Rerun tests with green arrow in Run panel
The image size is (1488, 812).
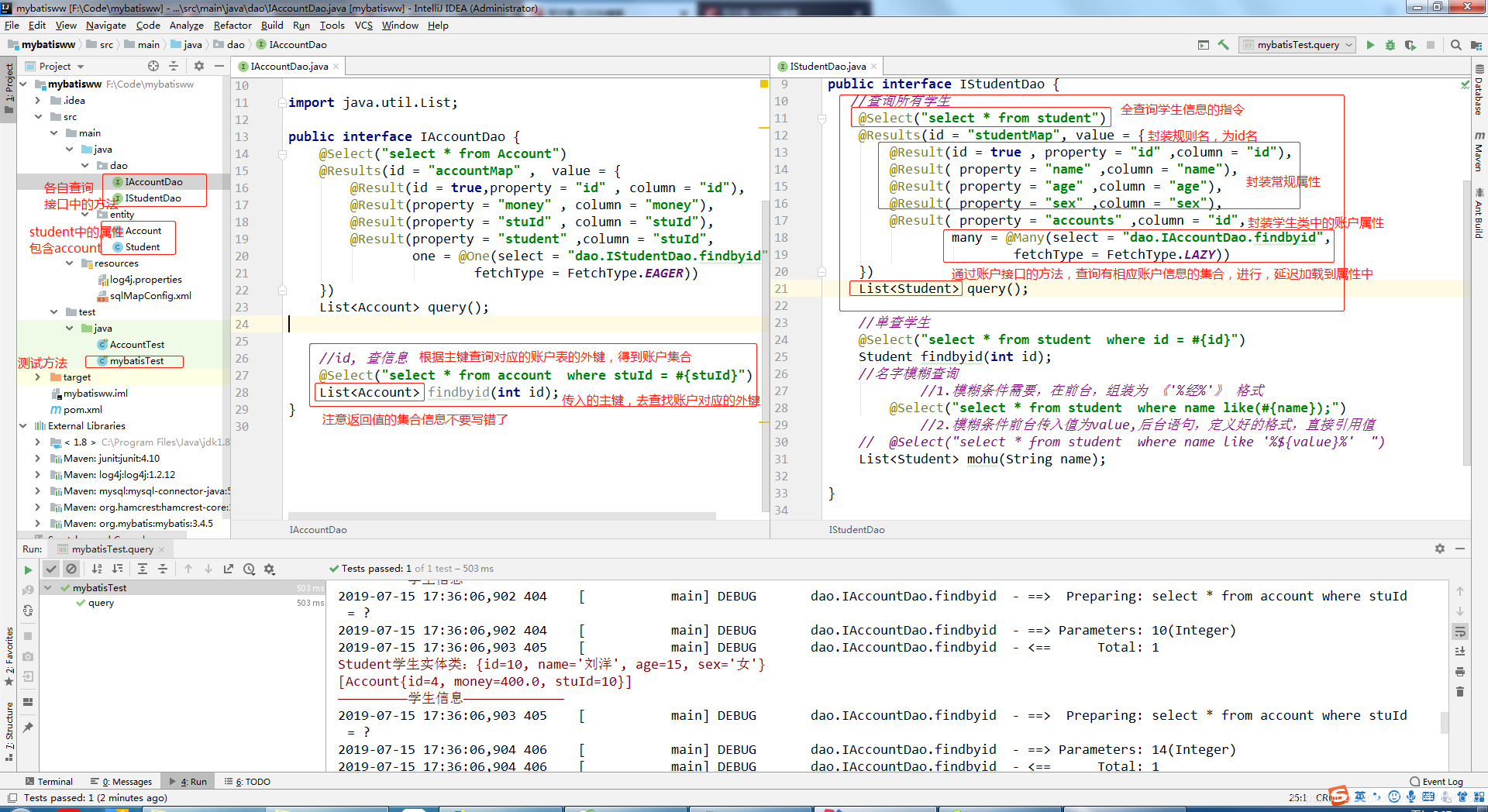coord(28,569)
